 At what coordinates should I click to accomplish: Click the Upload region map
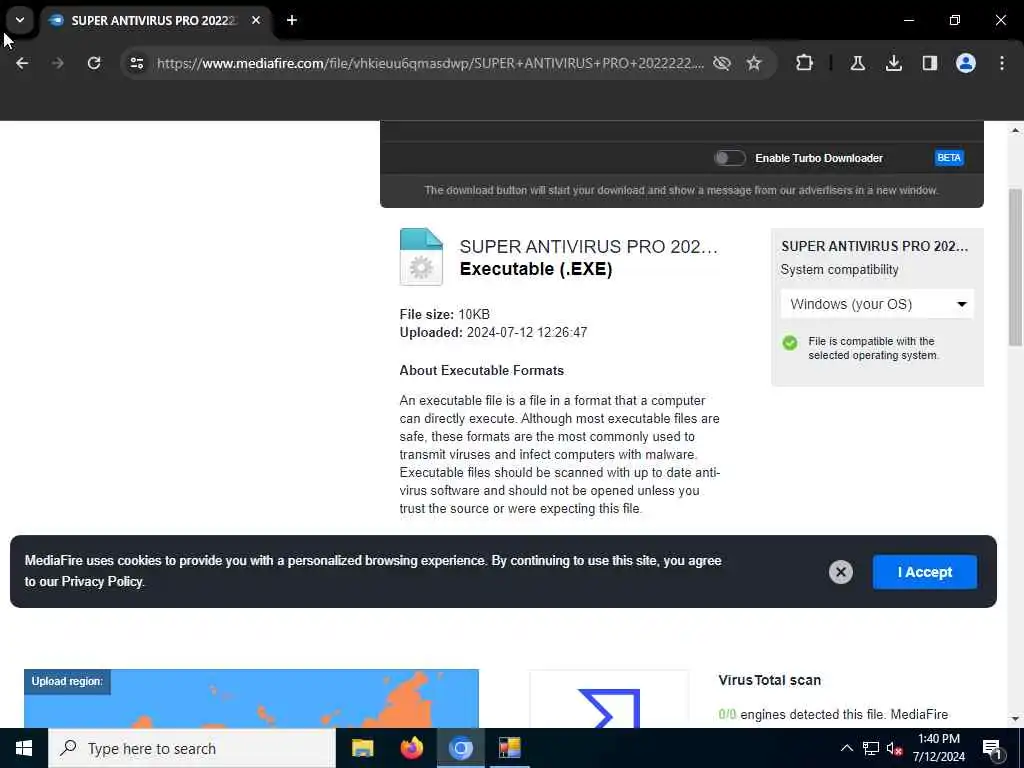251,699
